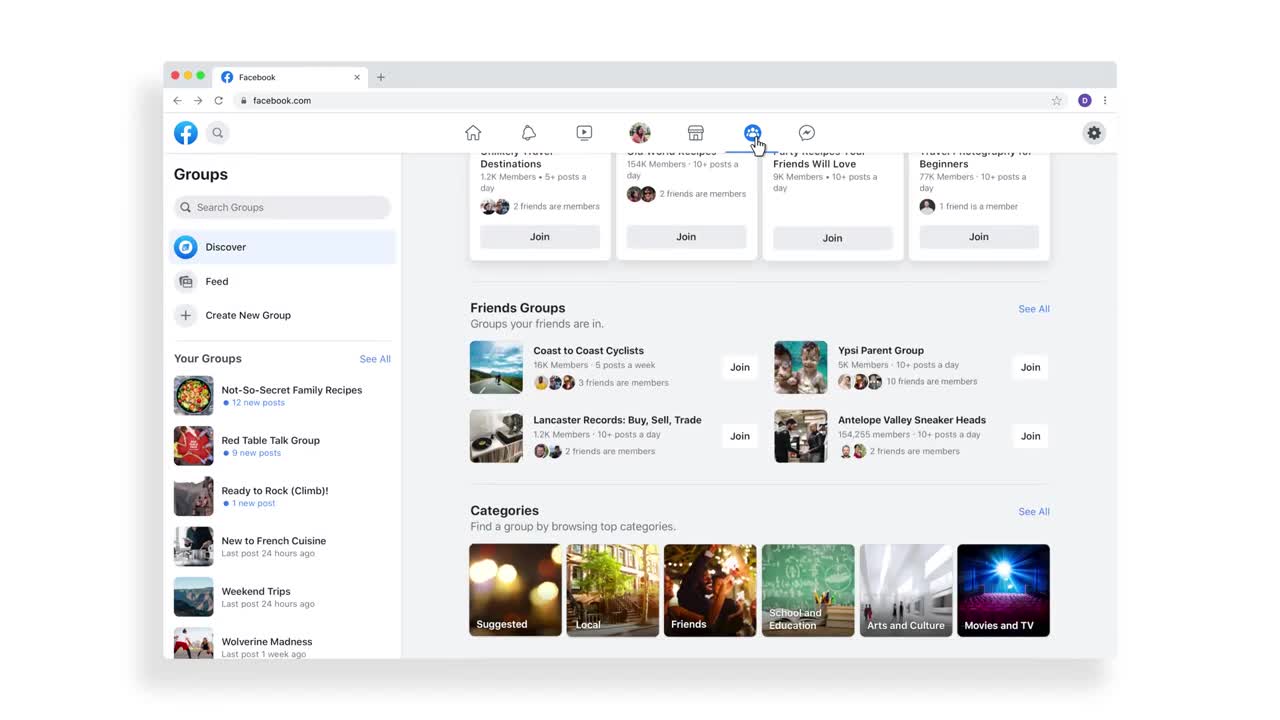Click '1 friend is a member' text
1280x720 pixels.
[979, 207]
